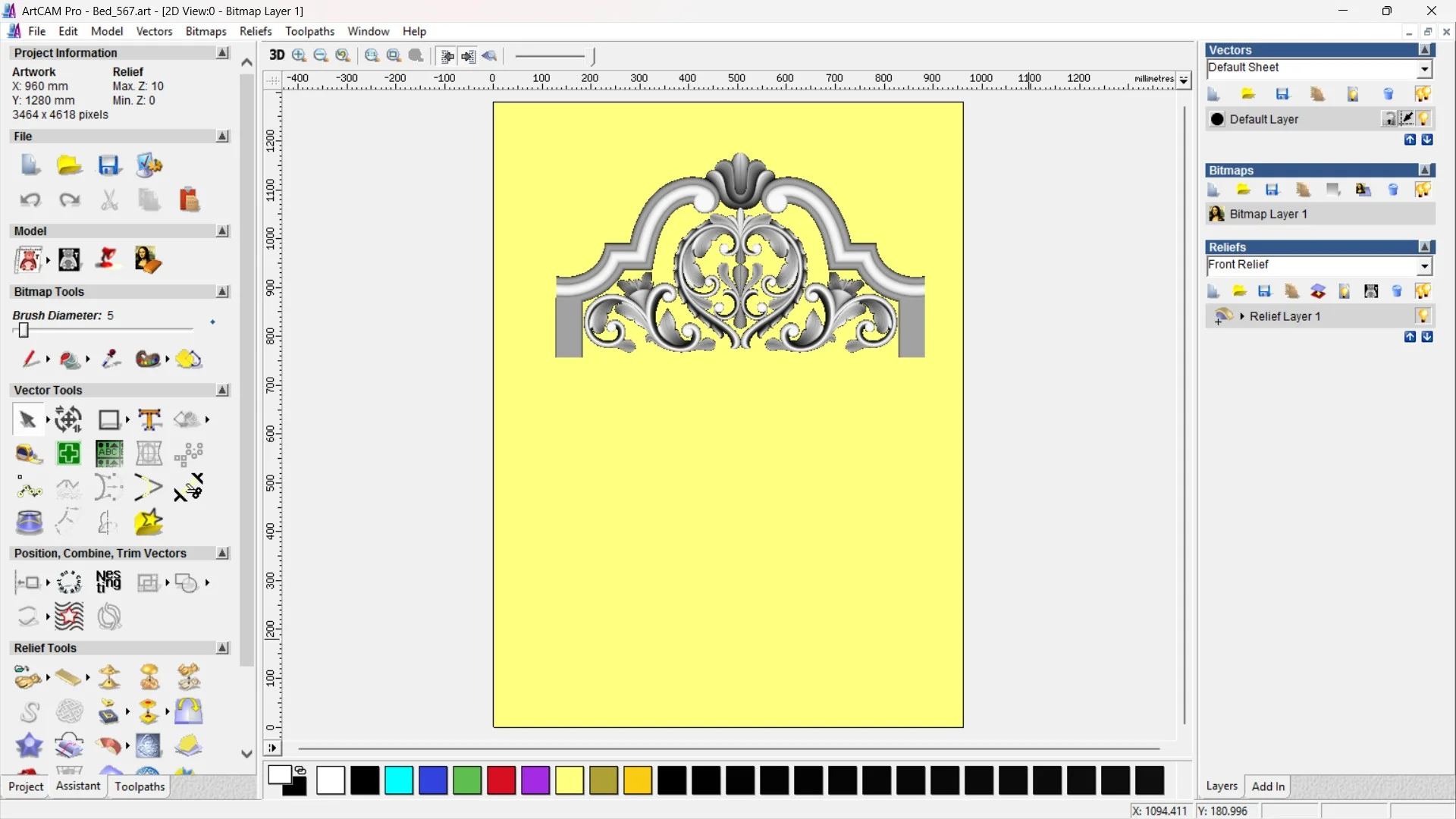Select the vector selection arrow tool
The width and height of the screenshot is (1456, 819).
(27, 419)
